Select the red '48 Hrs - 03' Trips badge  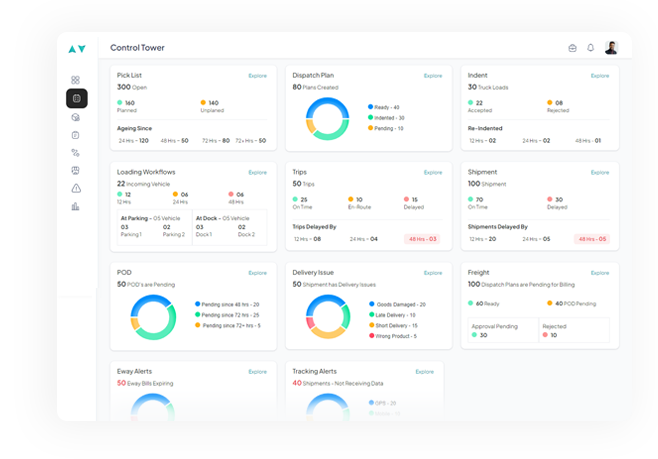coord(423,239)
